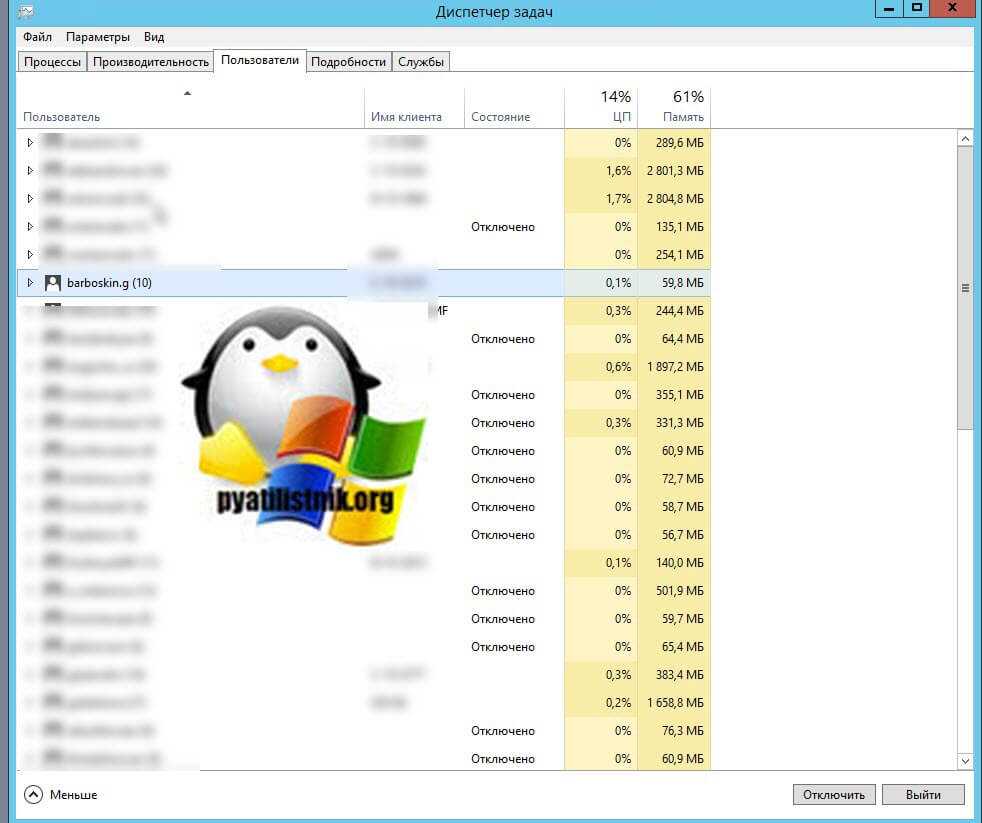
Task: Click the Task Manager icon in the title bar
Action: coord(26,11)
